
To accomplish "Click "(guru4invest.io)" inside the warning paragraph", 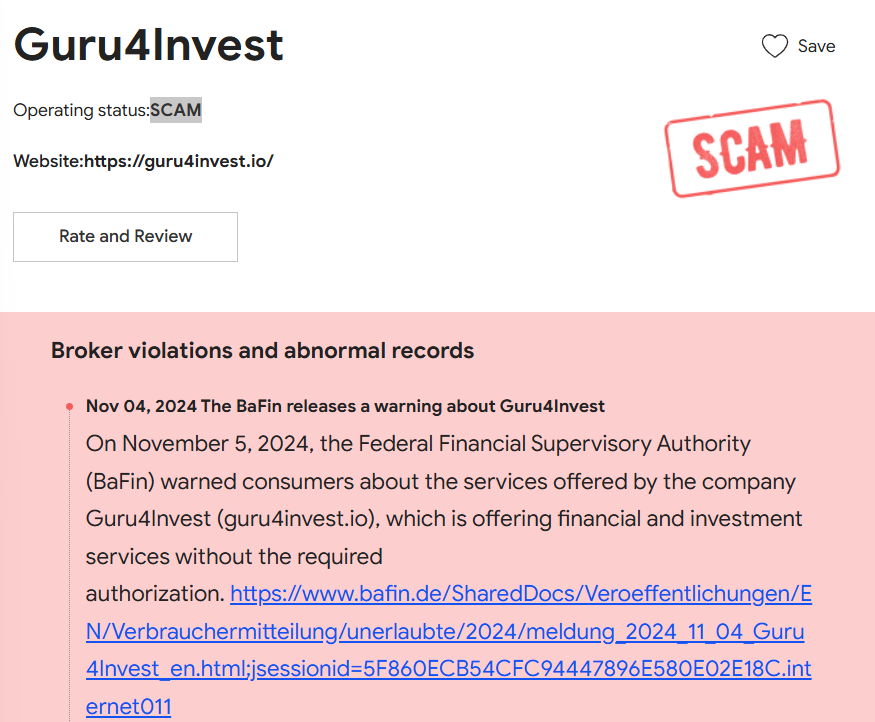I will [295, 519].
